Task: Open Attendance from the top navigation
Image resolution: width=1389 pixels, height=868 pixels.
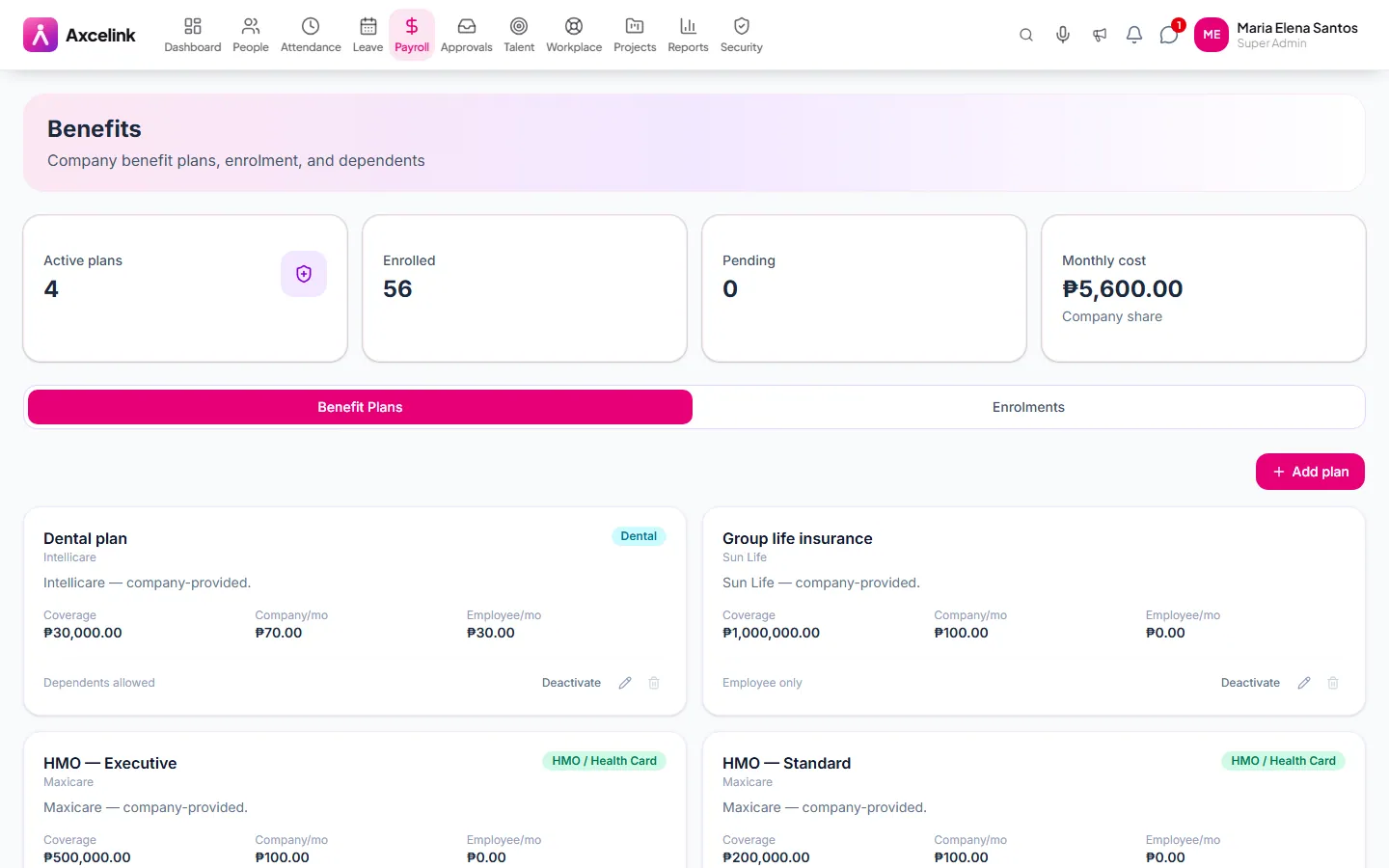Action: click(x=311, y=35)
